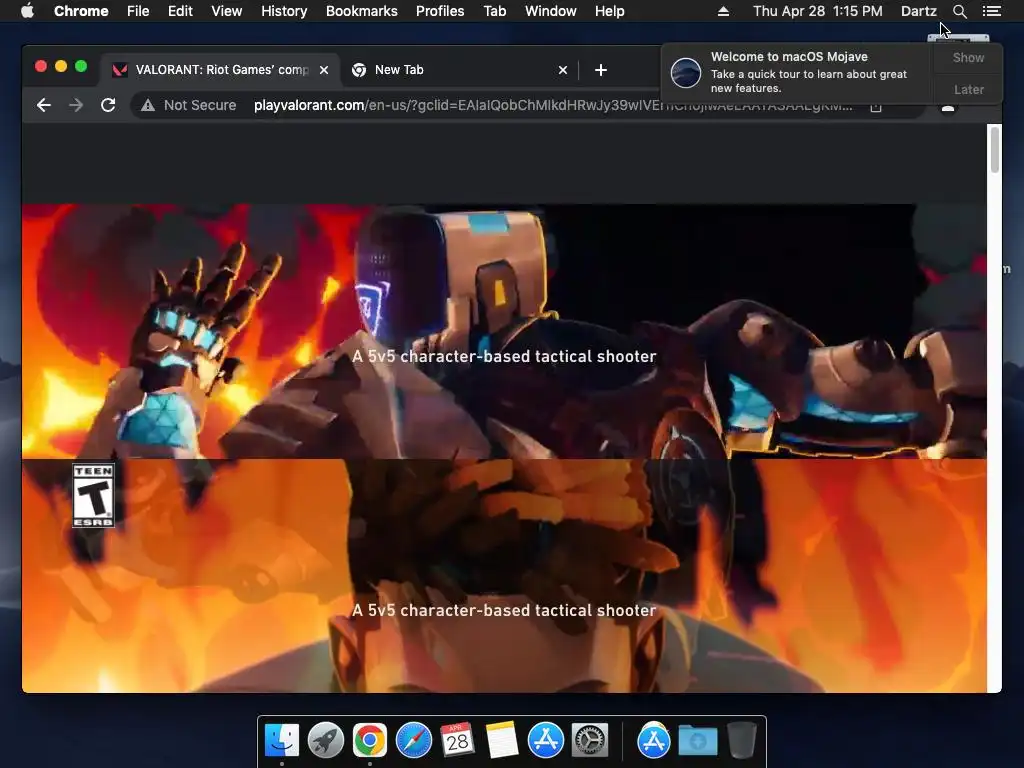Open the App Store icon beside the Downloads folder
Image resolution: width=1024 pixels, height=768 pixels.
[653, 740]
